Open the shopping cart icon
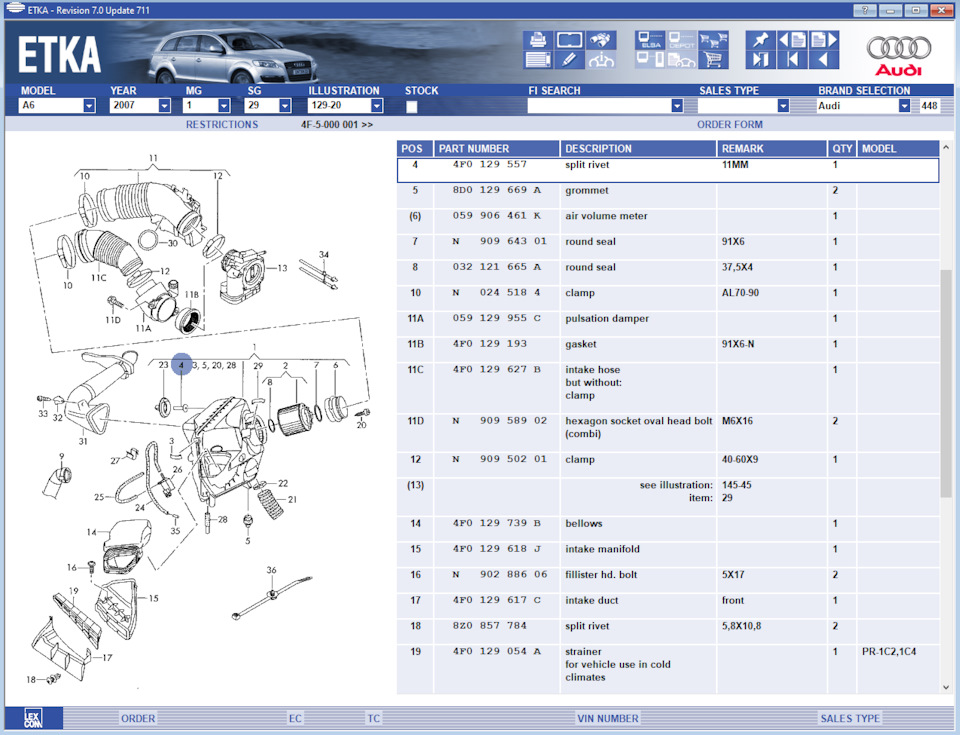960x735 pixels. 713,60
